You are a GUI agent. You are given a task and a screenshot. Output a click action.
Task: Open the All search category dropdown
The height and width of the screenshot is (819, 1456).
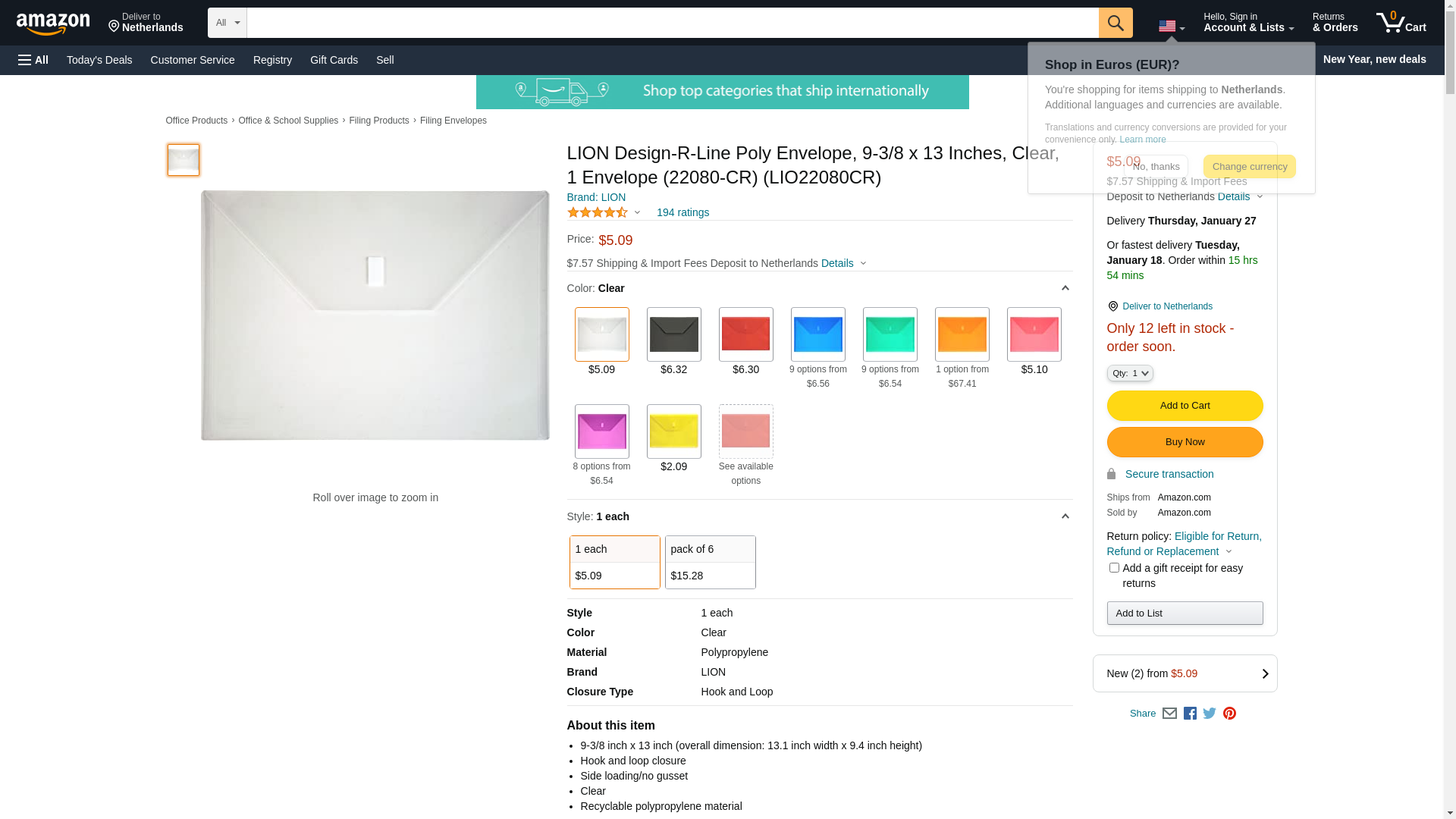coord(227,23)
